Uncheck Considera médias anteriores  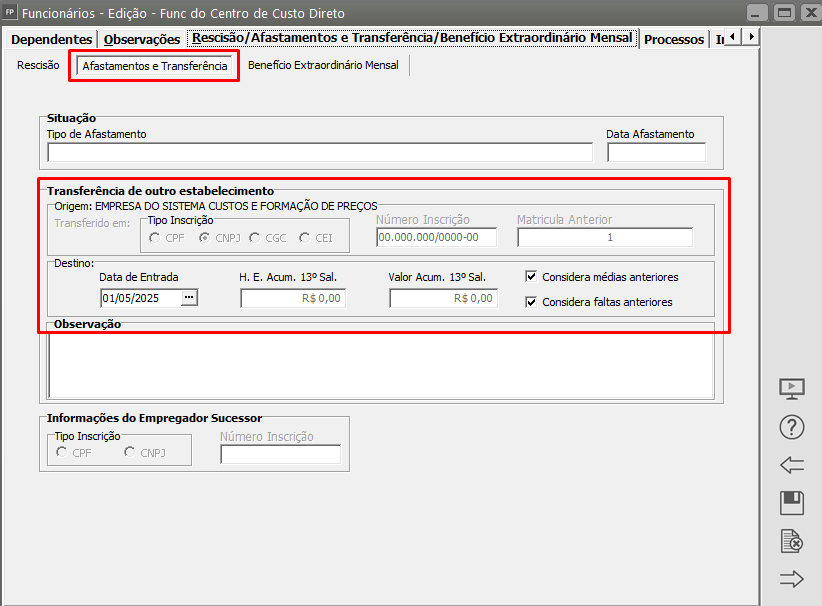[532, 277]
